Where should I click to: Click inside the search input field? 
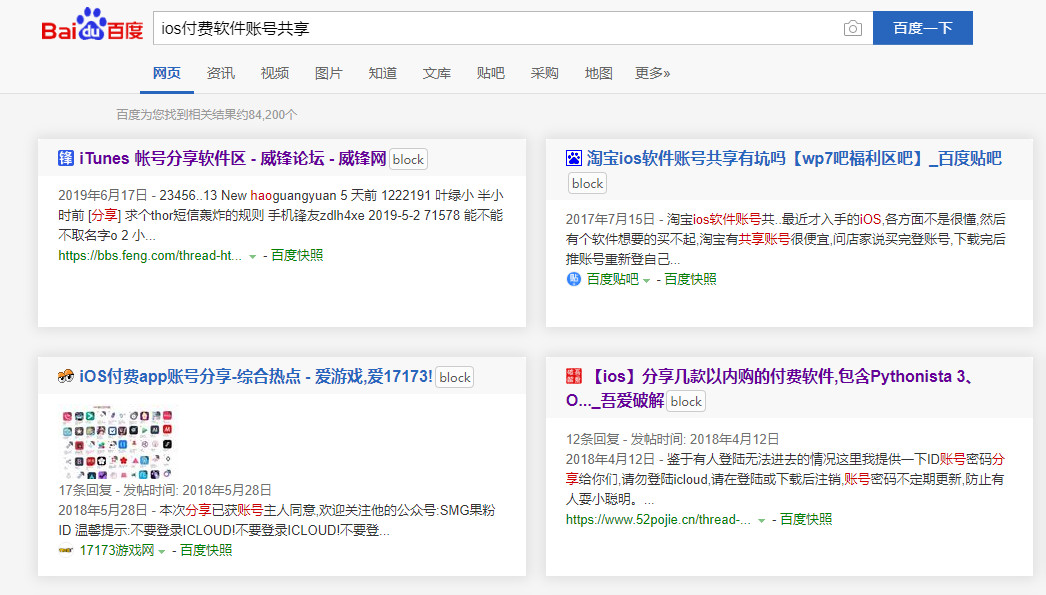click(x=450, y=28)
